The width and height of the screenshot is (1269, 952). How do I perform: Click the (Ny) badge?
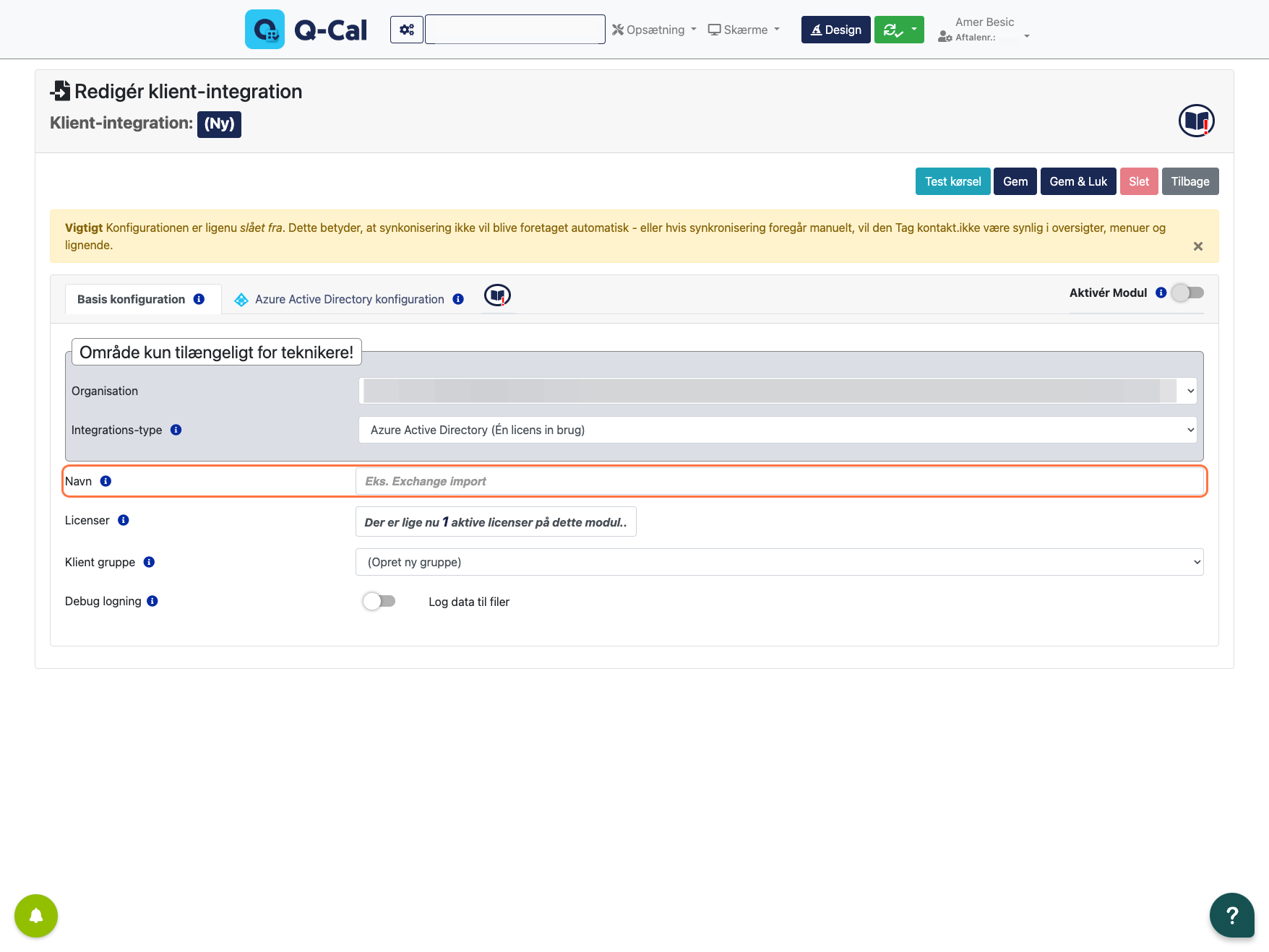[x=219, y=124]
